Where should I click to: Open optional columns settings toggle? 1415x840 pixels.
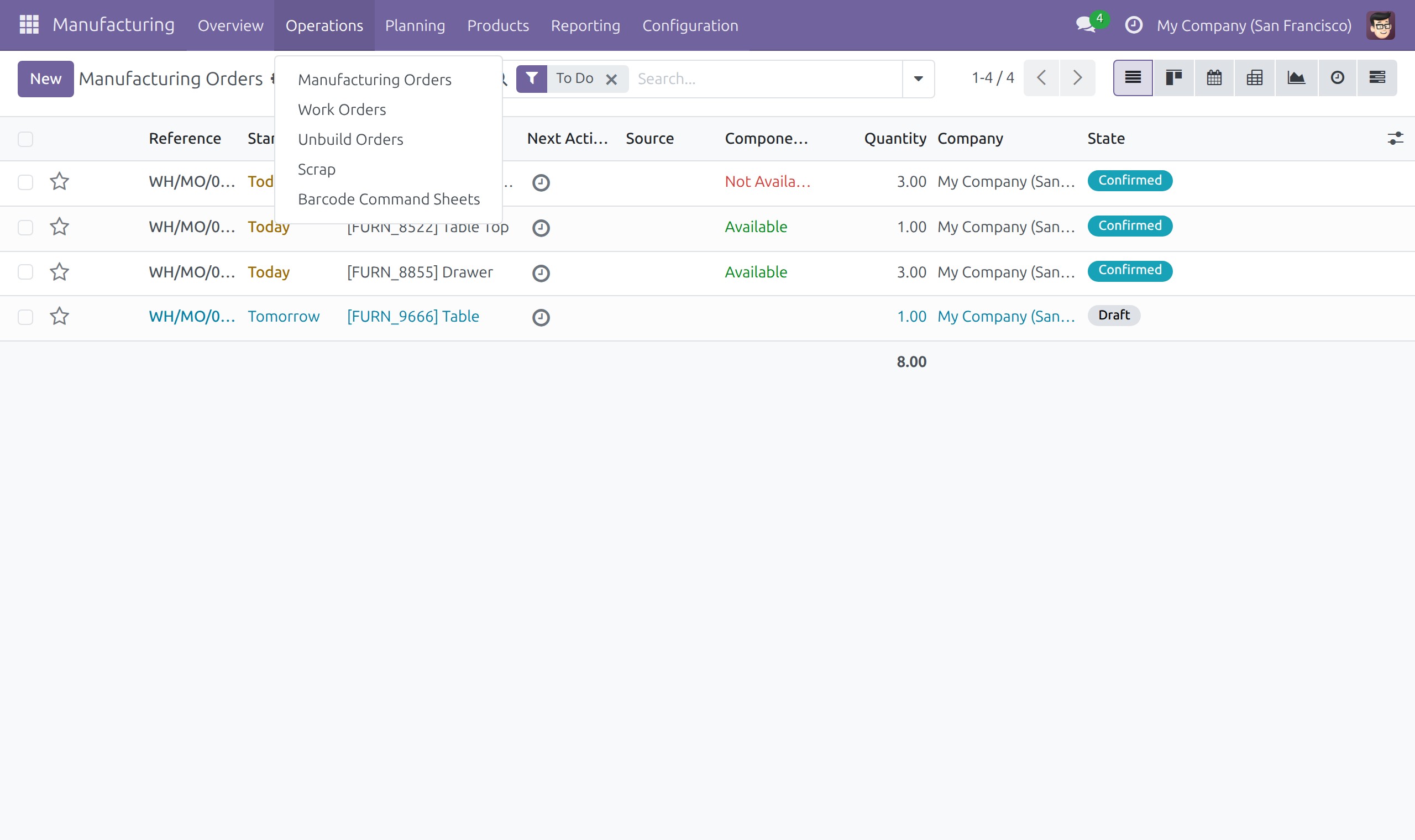(1395, 138)
